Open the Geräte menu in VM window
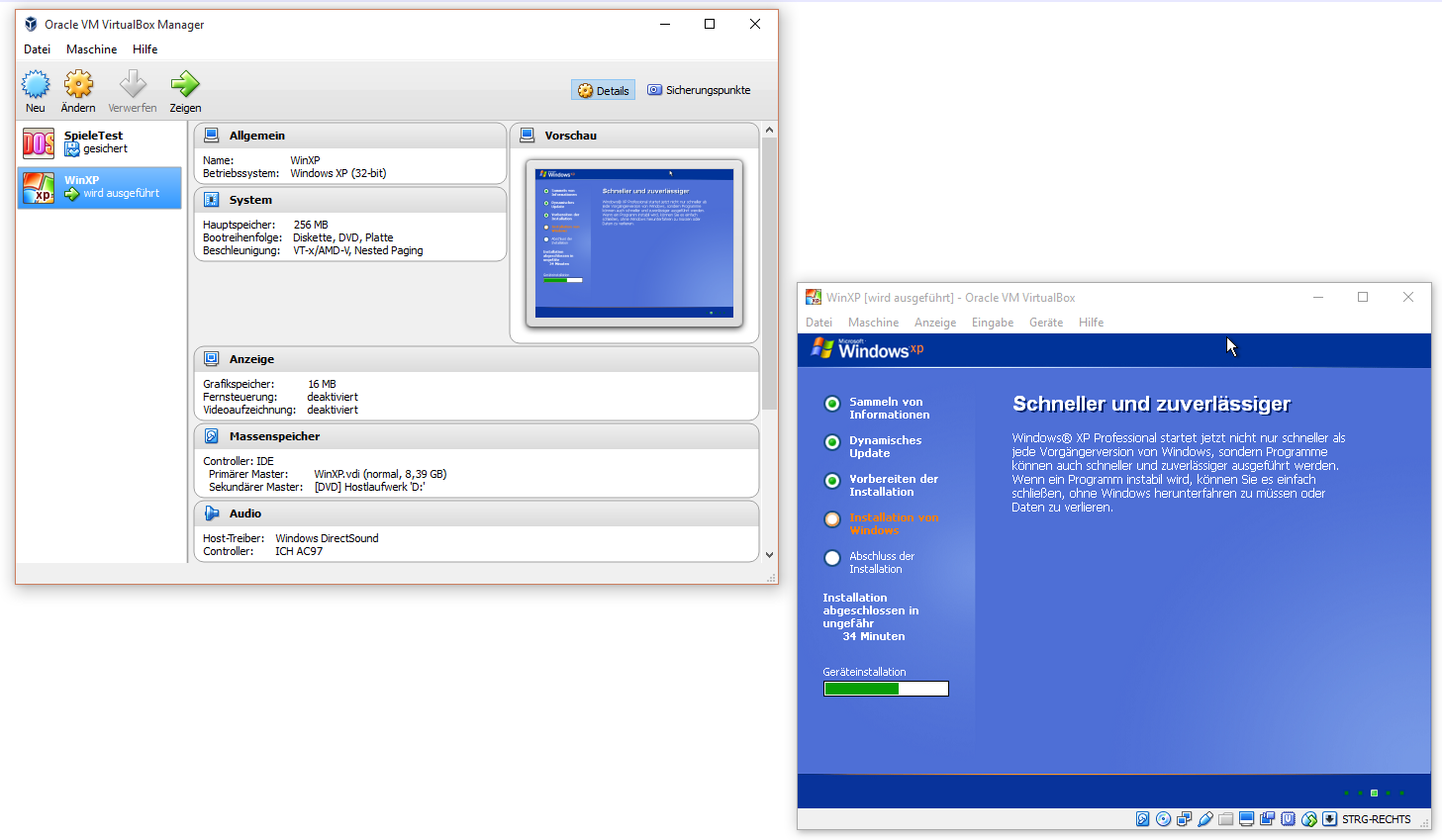Image resolution: width=1442 pixels, height=840 pixels. point(1045,323)
